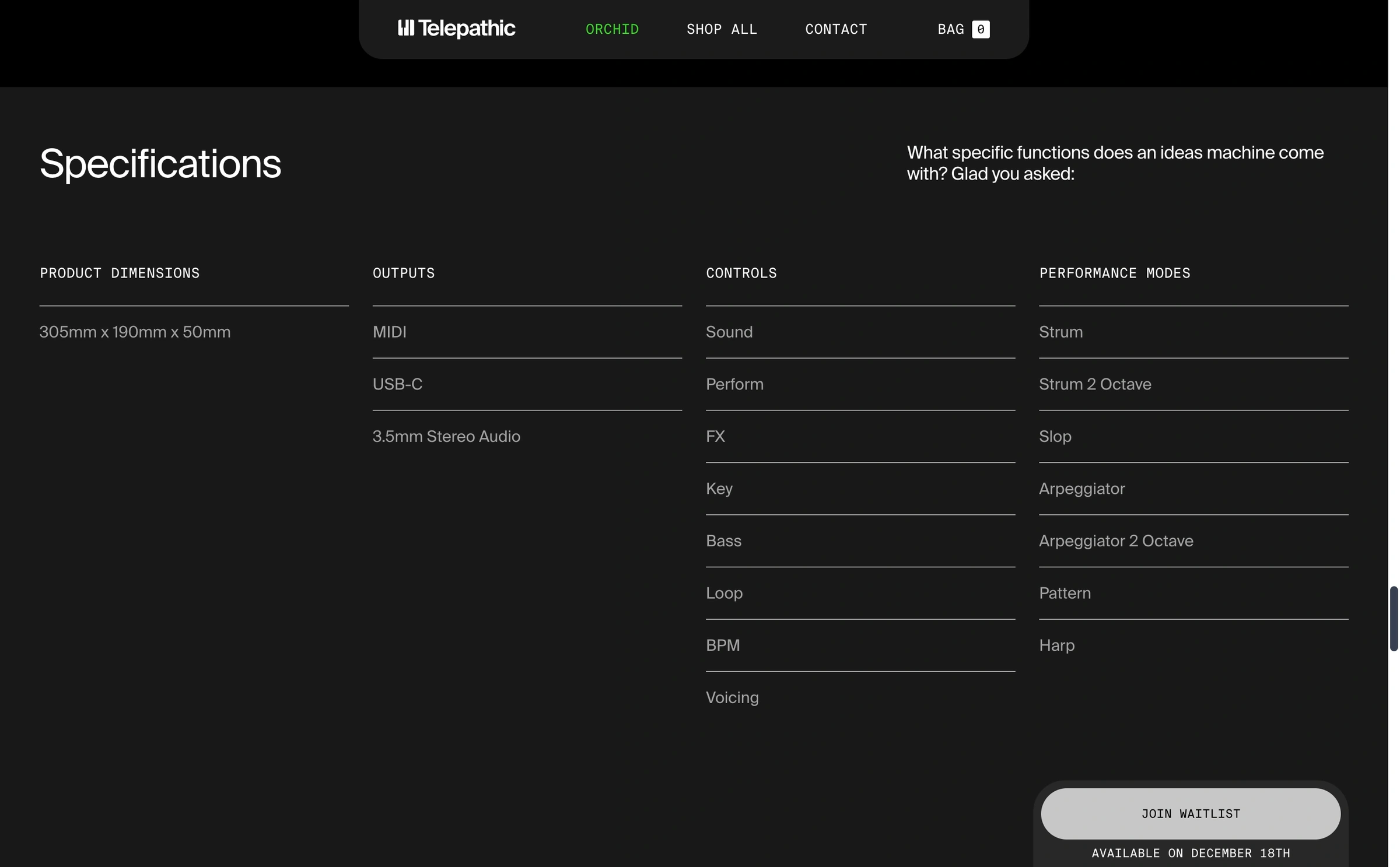The image size is (1400, 867).
Task: Click the Harp performance mode
Action: tap(1056, 645)
